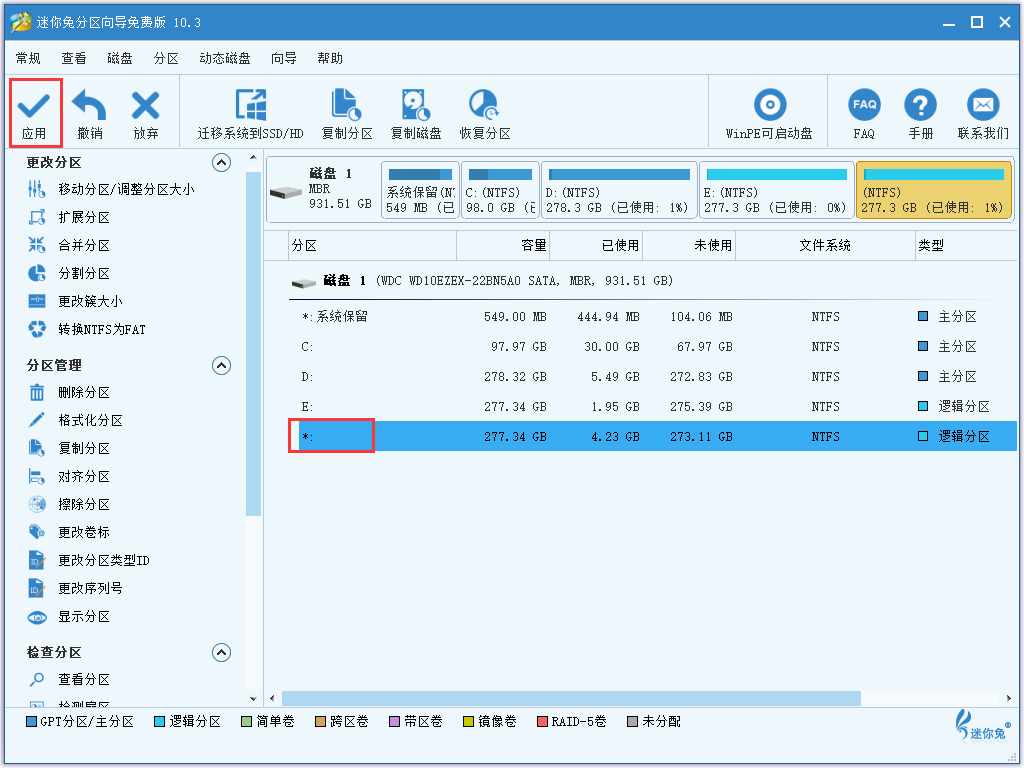Sort by 未使用 column header
The image size is (1024, 768).
click(x=689, y=246)
